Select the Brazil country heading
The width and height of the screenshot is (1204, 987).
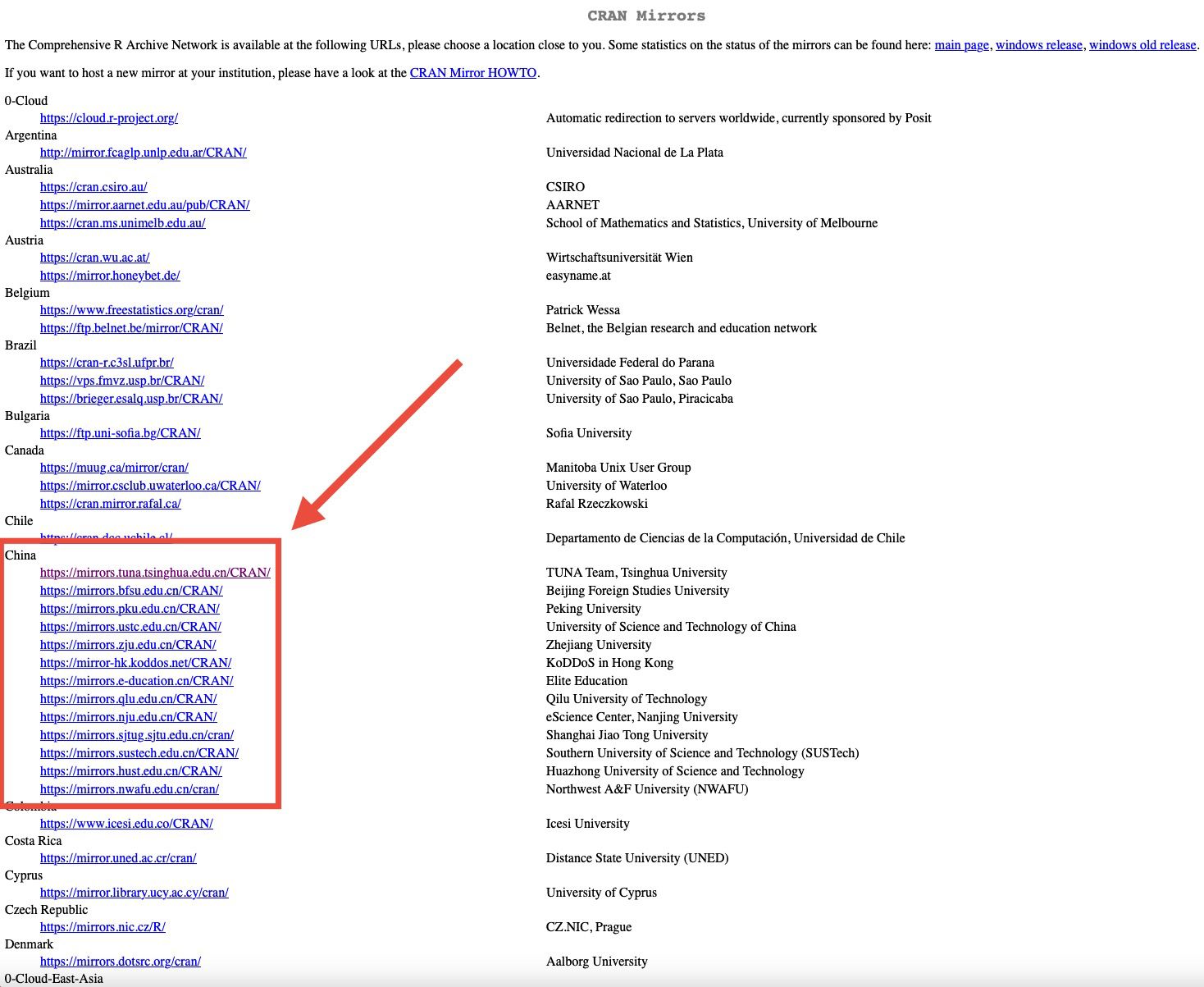point(21,345)
